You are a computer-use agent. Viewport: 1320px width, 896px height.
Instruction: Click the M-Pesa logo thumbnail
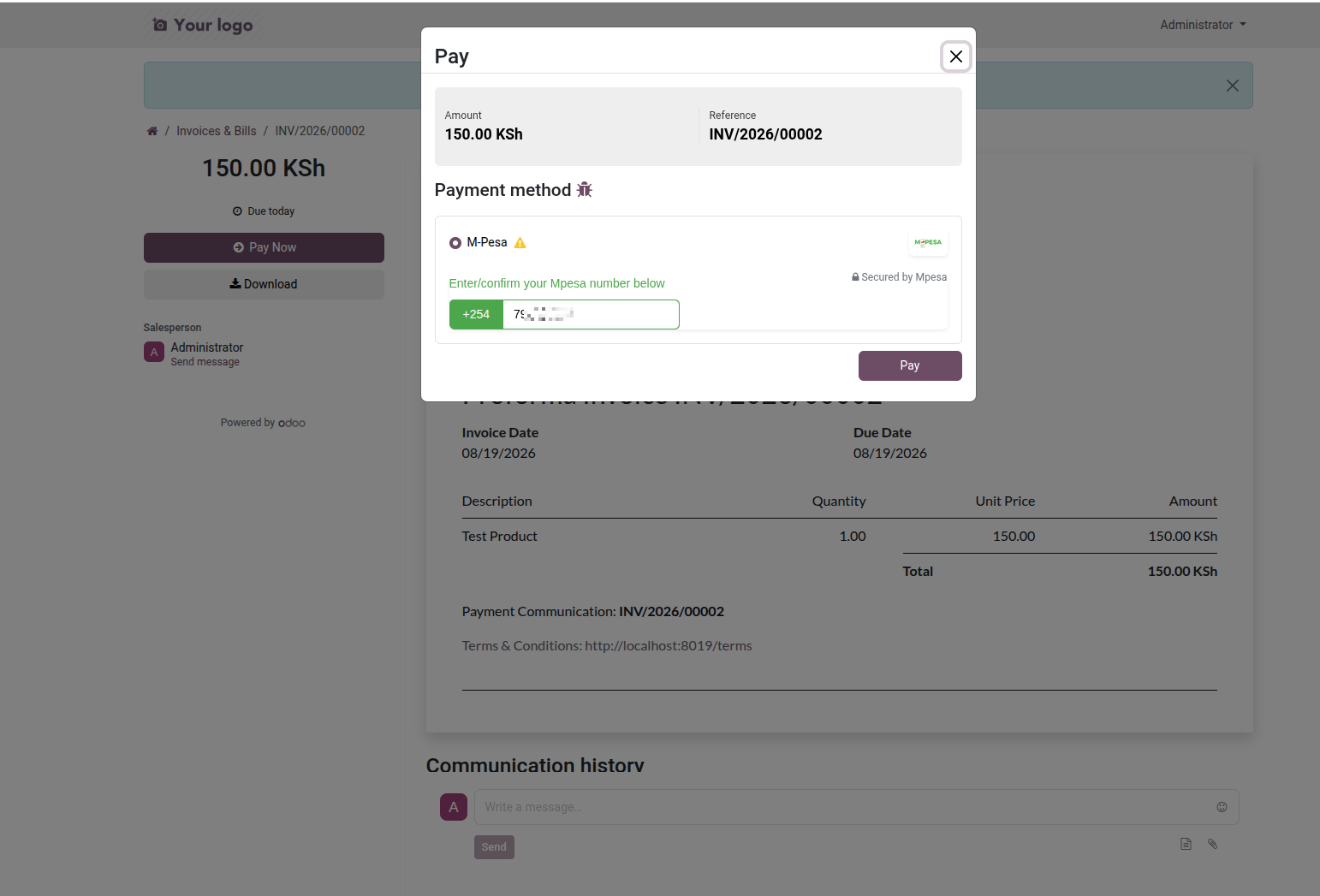point(928,243)
